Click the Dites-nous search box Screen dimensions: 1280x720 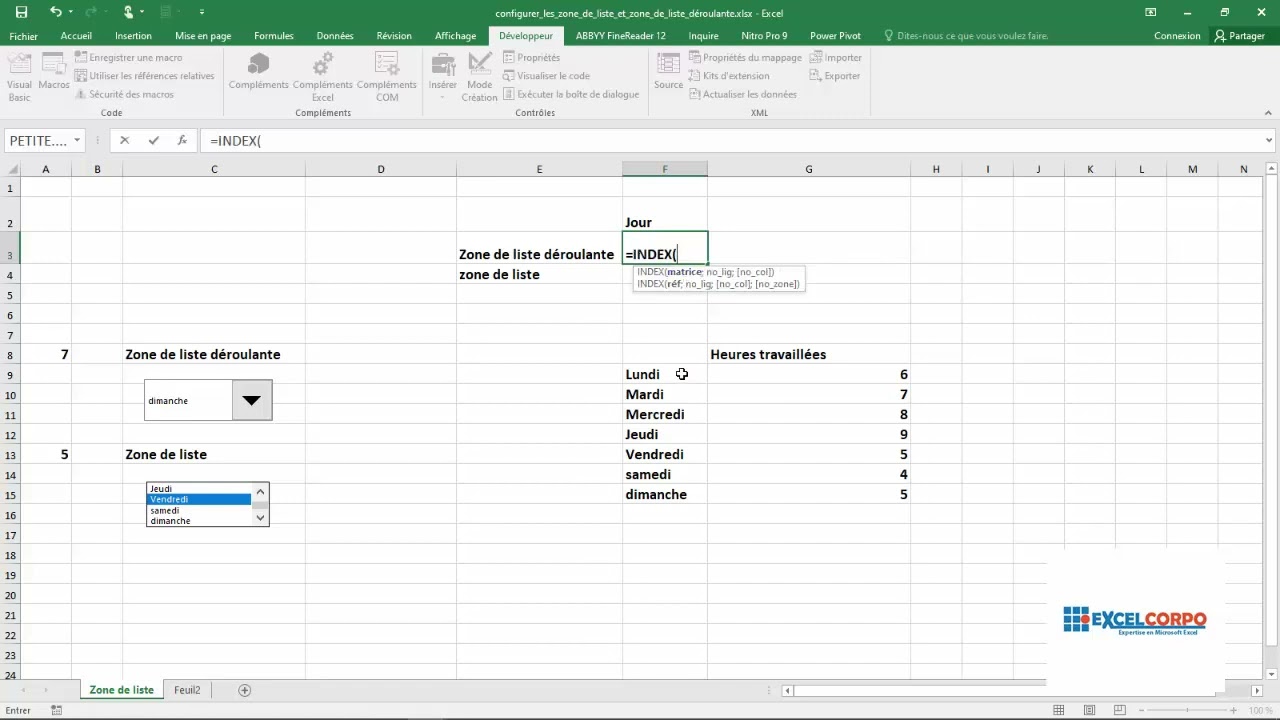(x=966, y=36)
